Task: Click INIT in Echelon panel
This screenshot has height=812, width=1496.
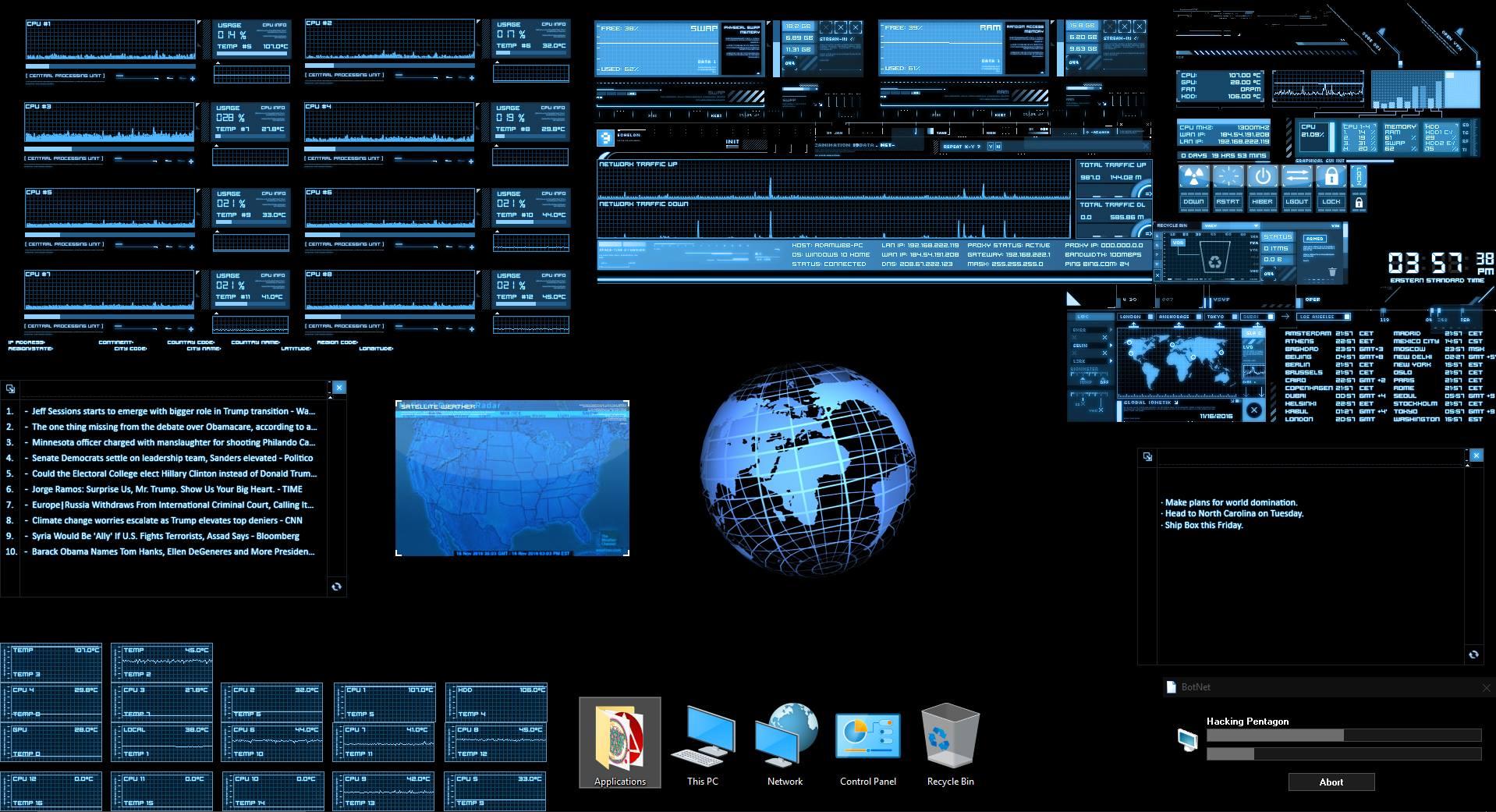Action: click(x=732, y=142)
